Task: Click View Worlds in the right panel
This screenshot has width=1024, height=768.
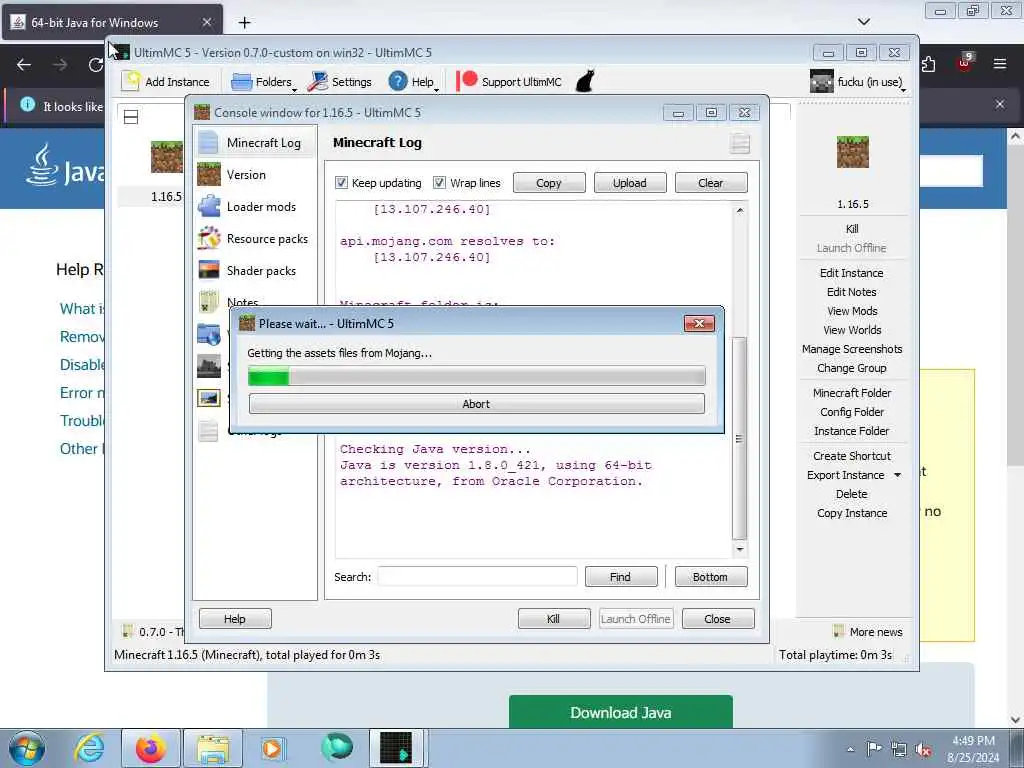Action: (x=852, y=330)
